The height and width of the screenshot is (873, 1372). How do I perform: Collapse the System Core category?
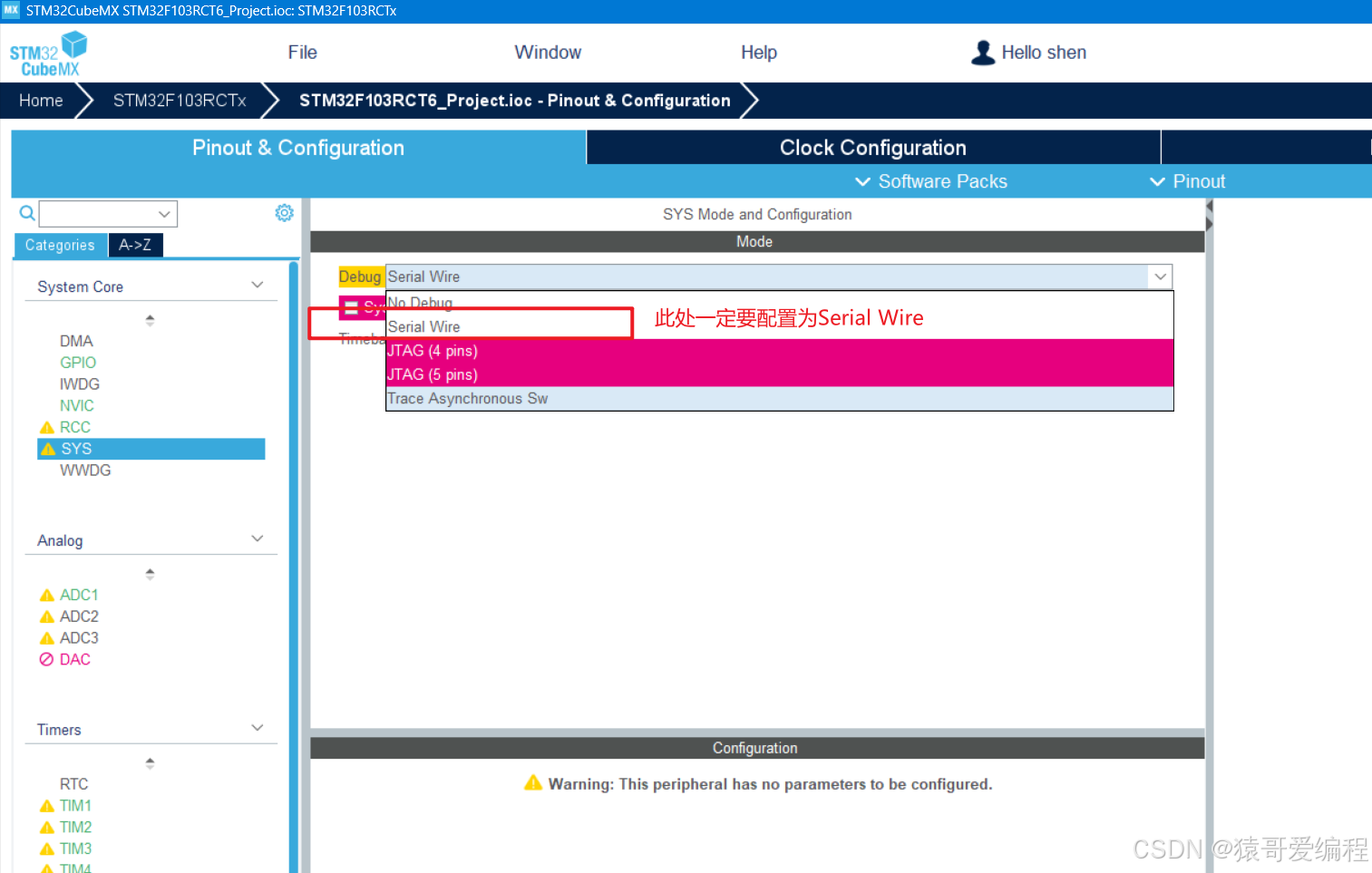coord(258,286)
